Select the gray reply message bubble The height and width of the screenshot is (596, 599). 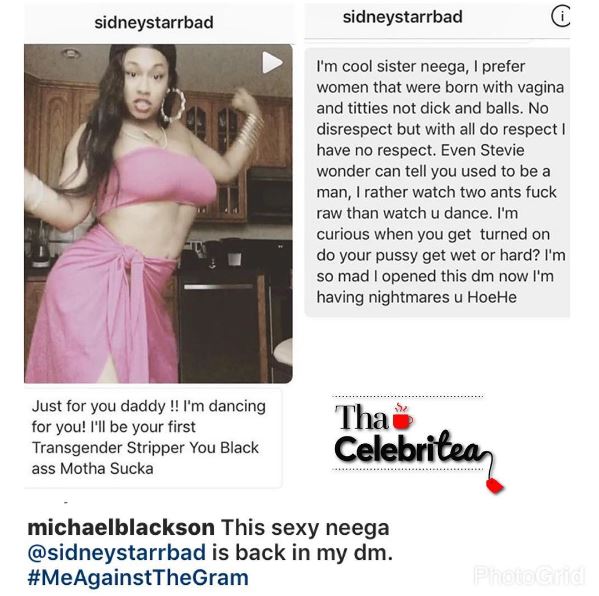pyautogui.click(x=437, y=182)
